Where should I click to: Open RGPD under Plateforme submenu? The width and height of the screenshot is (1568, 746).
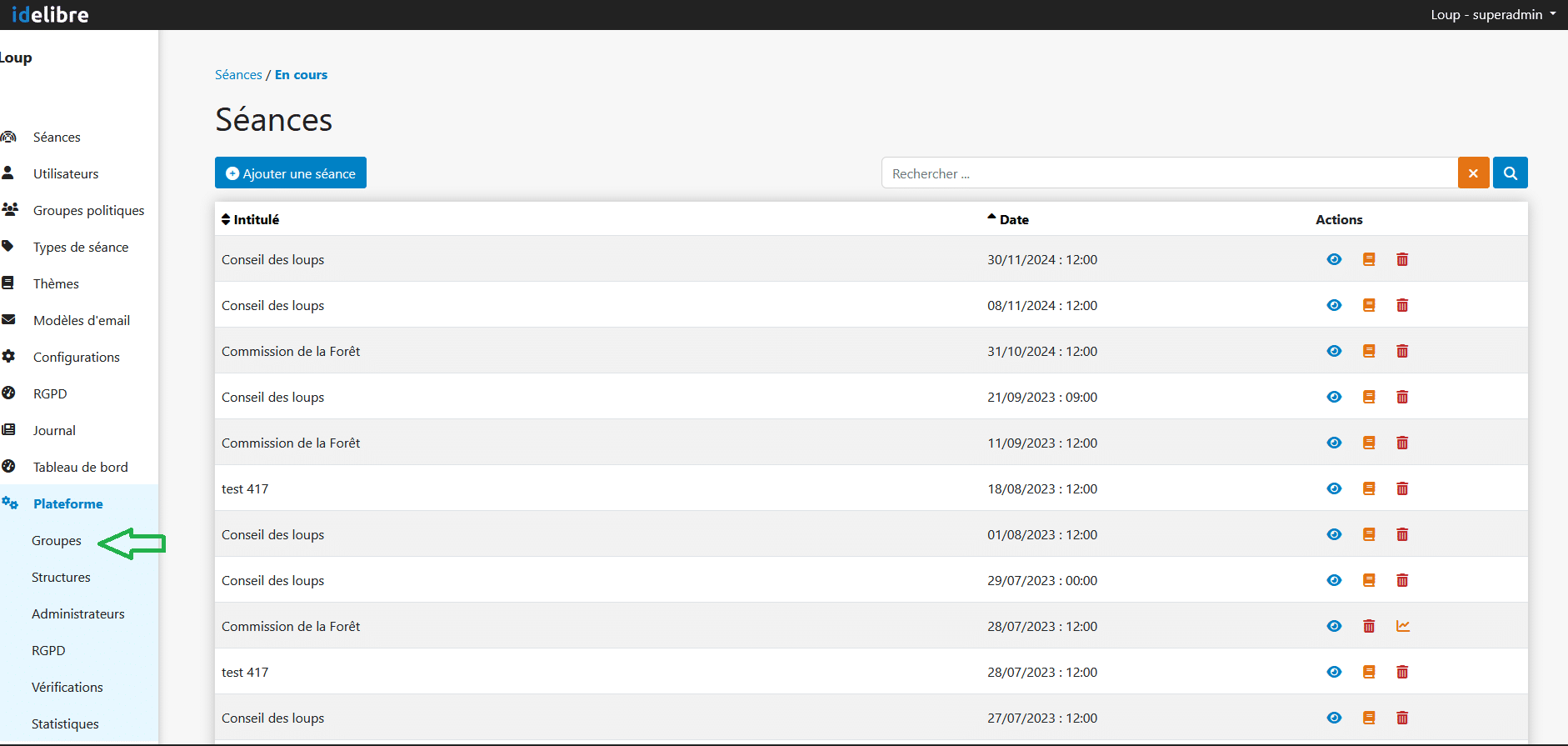pyautogui.click(x=48, y=650)
